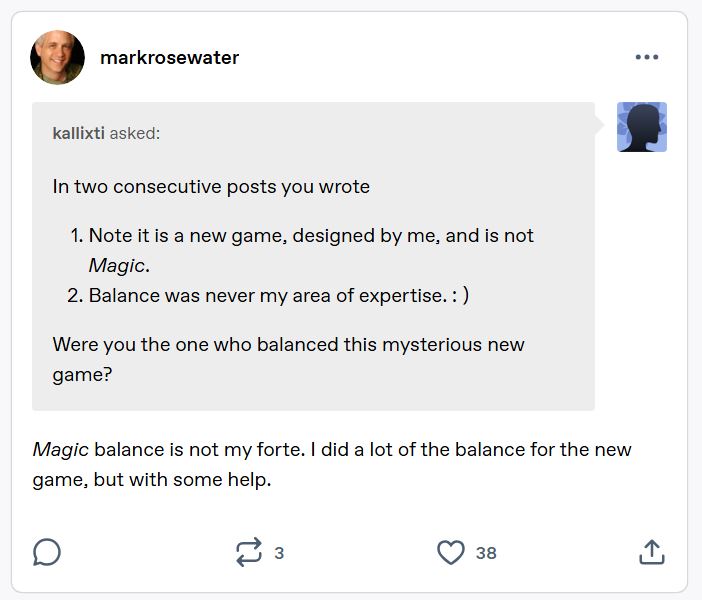Image resolution: width=702 pixels, height=600 pixels.
Task: Click italic 'Magic' in the quoted list
Action: (117, 265)
